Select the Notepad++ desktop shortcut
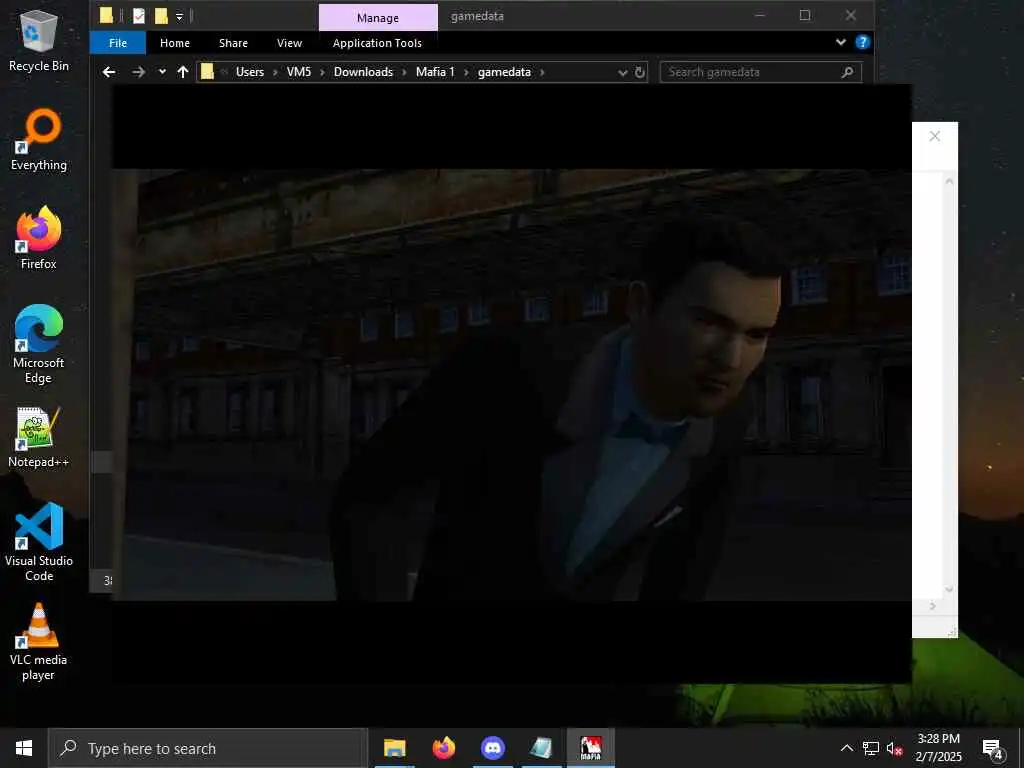 39,438
